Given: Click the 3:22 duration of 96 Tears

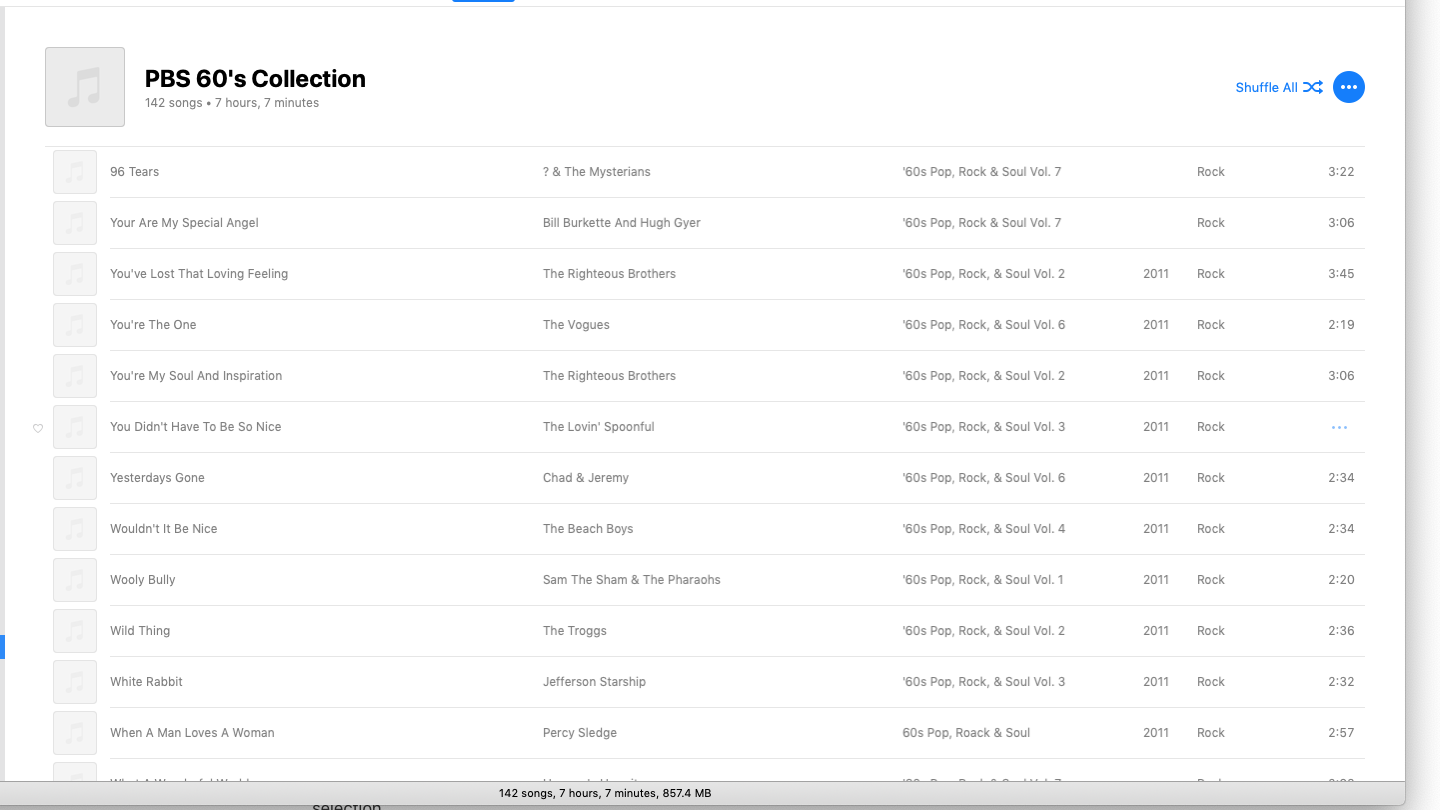Looking at the screenshot, I should 1341,172.
